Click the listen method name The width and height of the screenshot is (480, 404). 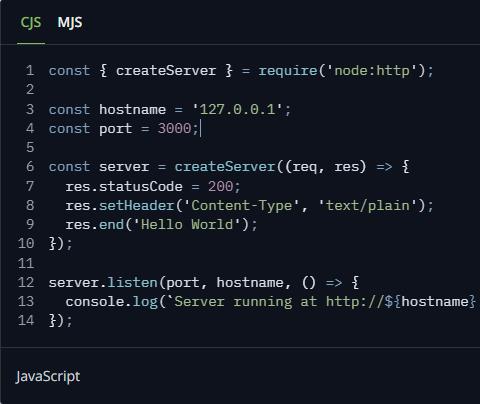pos(132,282)
